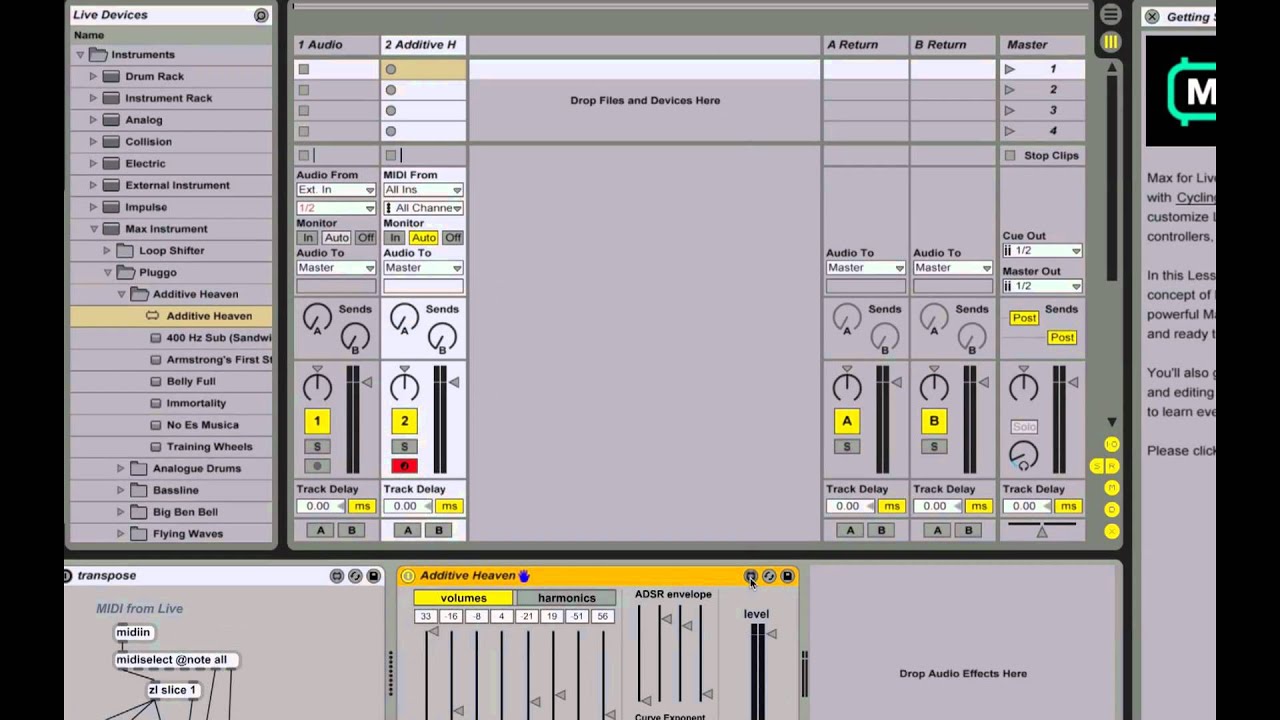Click the hot-swap icon on transpose device
The image size is (1280, 720).
[355, 576]
